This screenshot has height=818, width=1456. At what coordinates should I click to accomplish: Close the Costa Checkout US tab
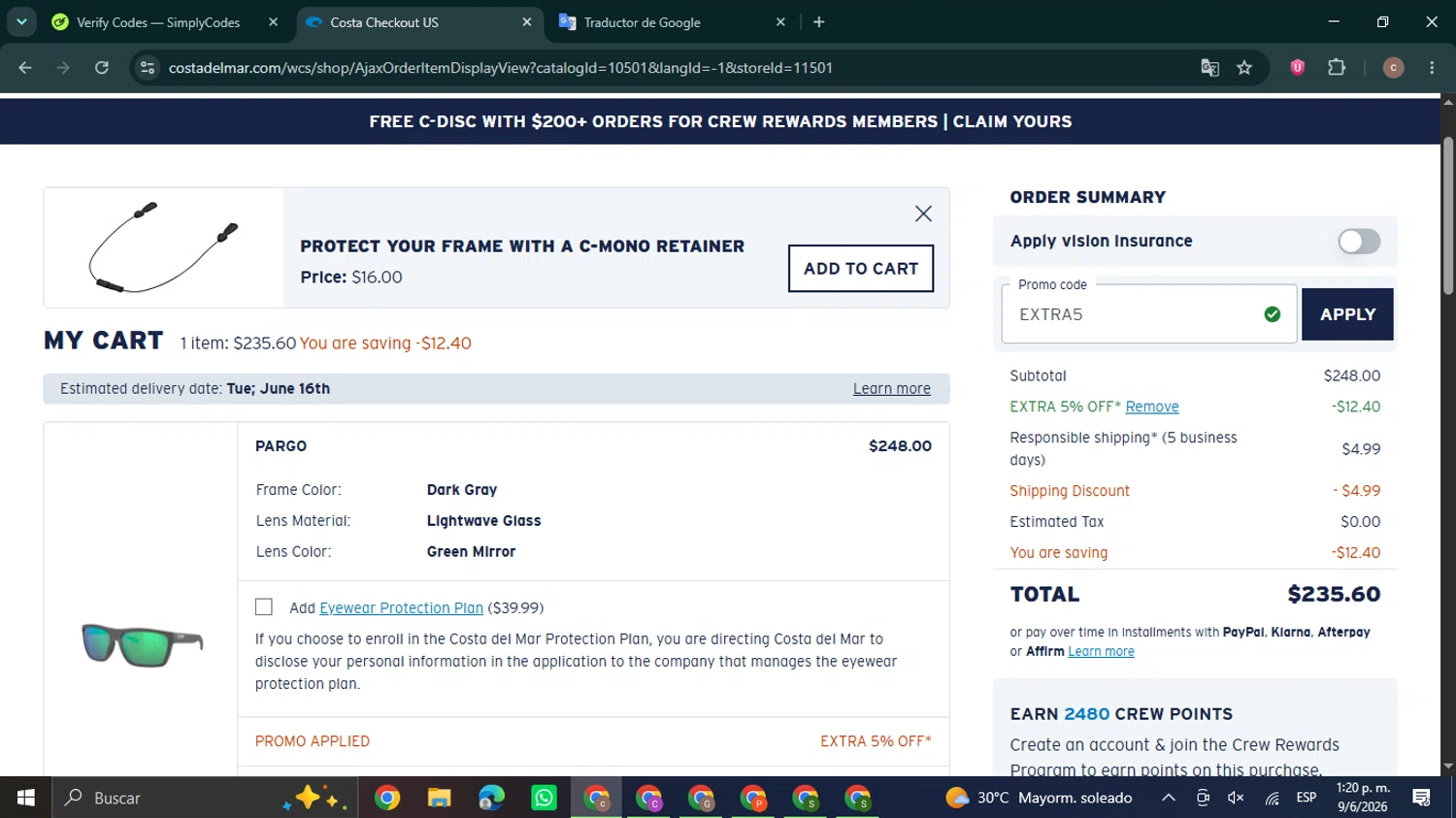click(527, 22)
